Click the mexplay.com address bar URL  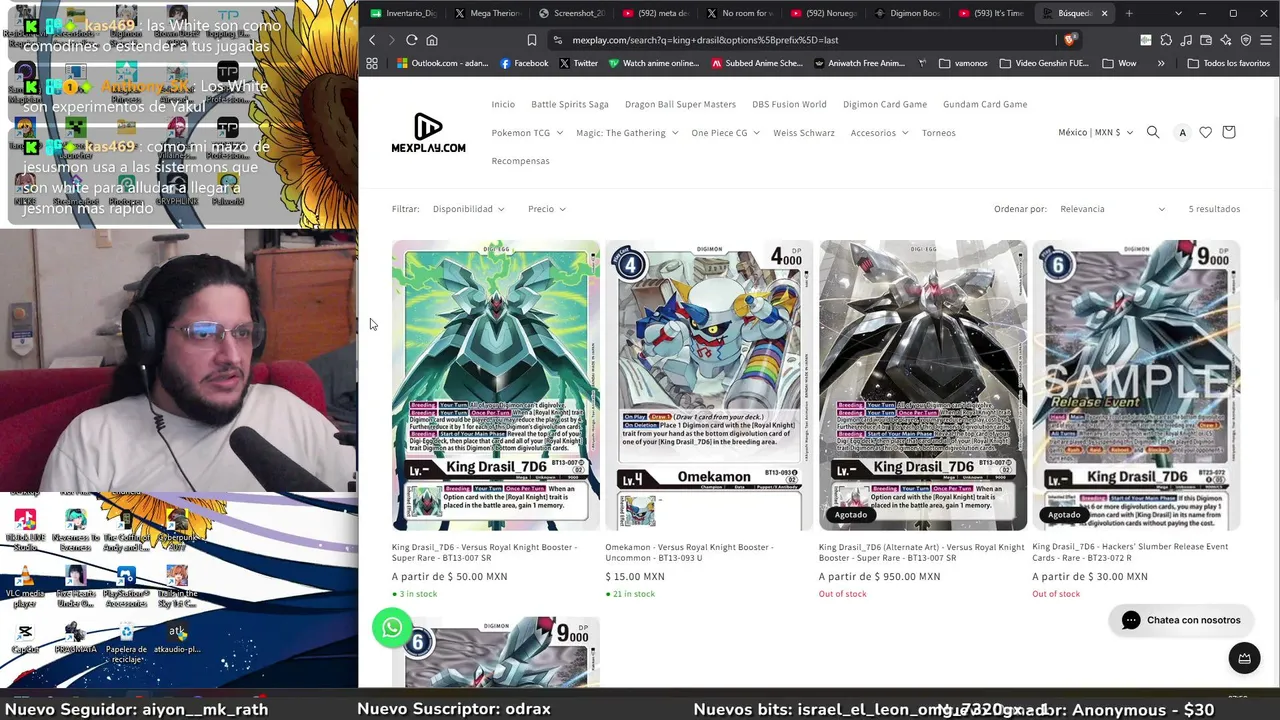tap(705, 40)
